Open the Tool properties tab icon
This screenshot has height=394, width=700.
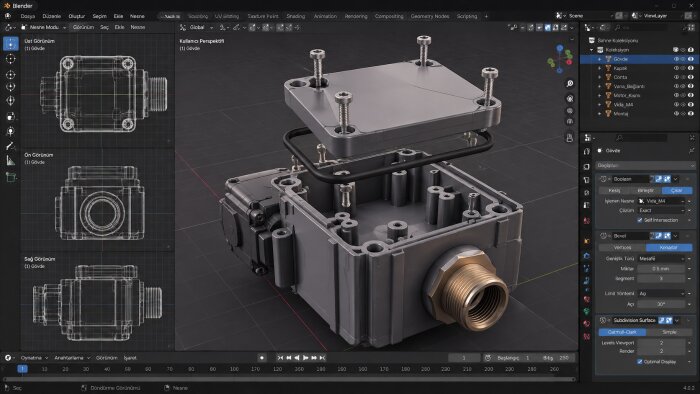[x=587, y=152]
